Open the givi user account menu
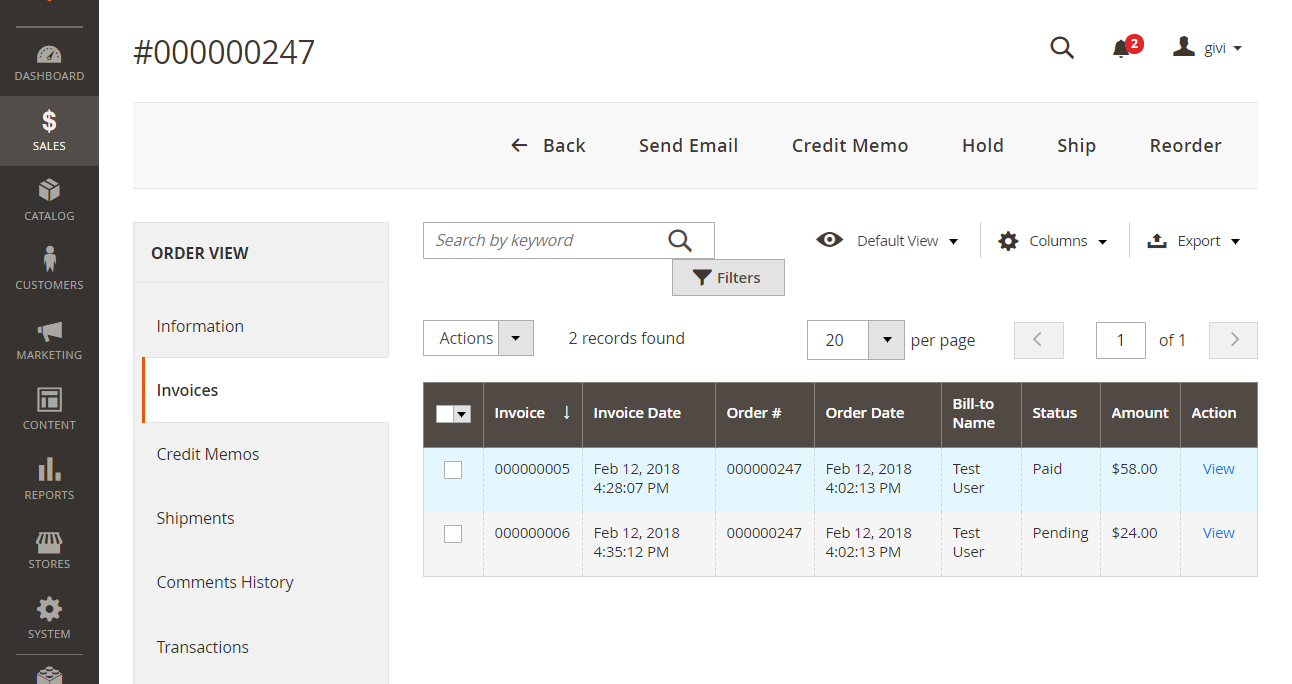The height and width of the screenshot is (684, 1292). tap(1207, 47)
